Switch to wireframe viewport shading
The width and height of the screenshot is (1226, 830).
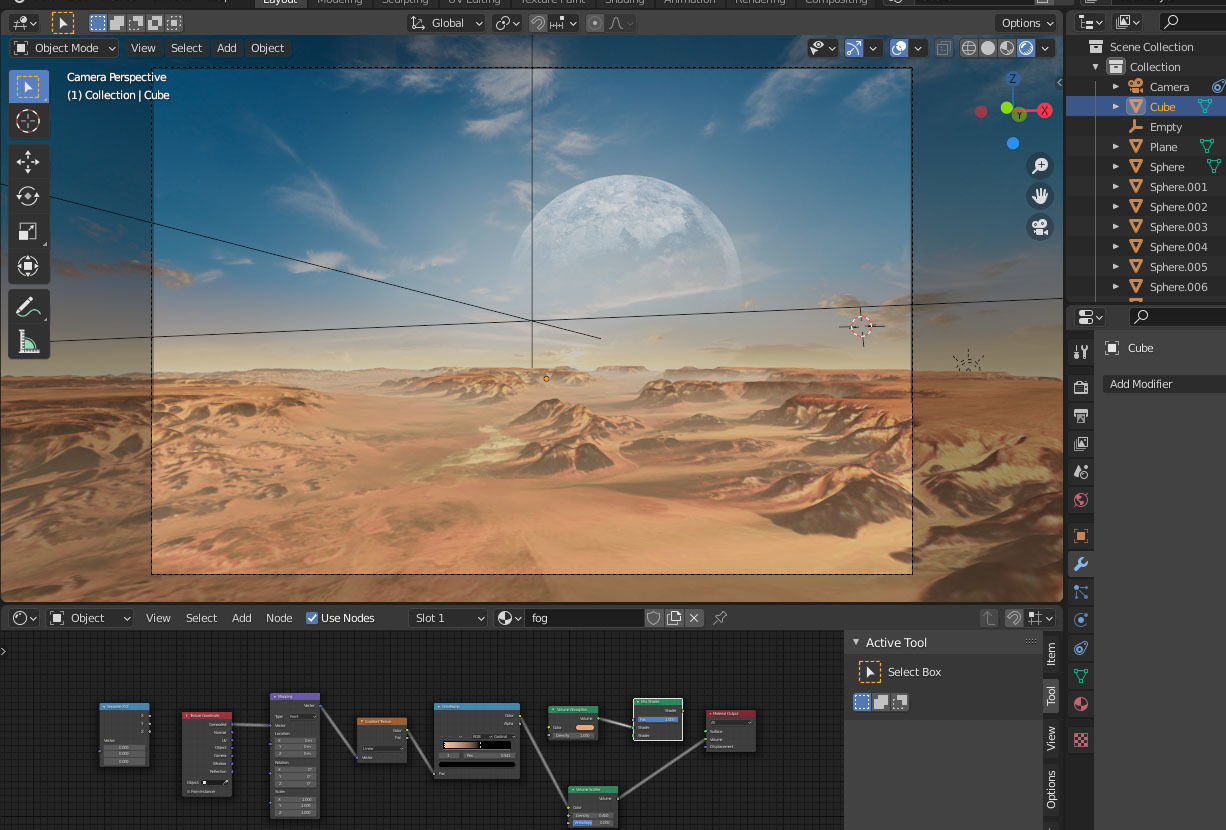pos(969,47)
